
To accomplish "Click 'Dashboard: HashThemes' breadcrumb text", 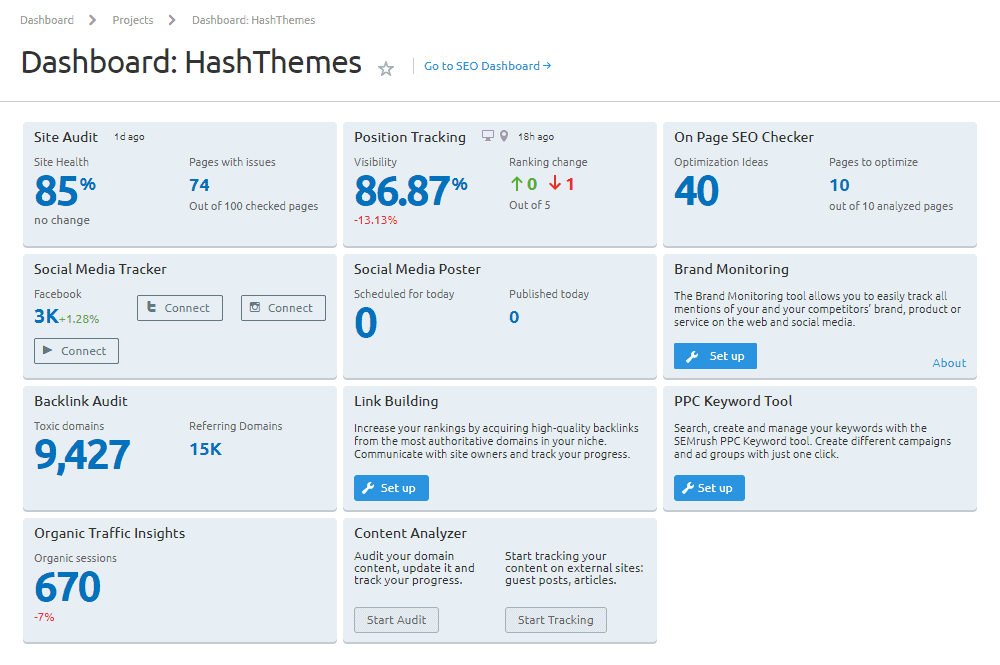I will click(253, 20).
